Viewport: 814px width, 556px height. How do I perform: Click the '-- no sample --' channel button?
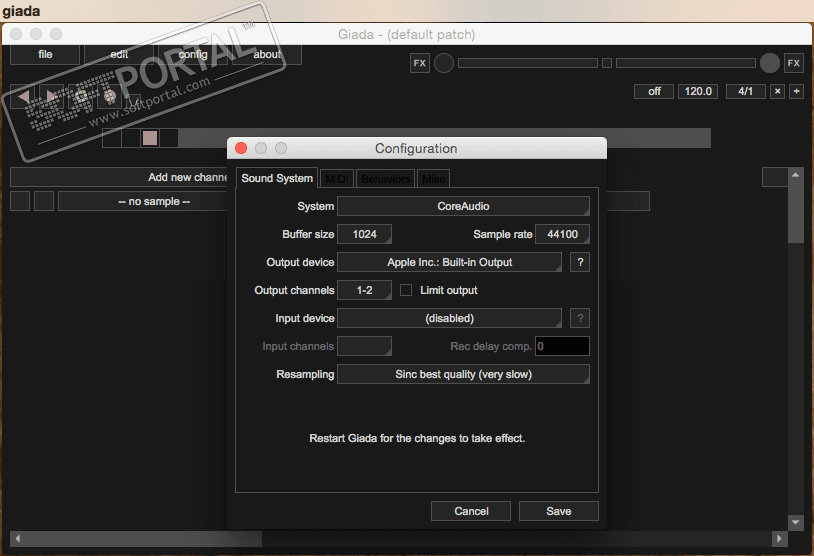coord(143,201)
